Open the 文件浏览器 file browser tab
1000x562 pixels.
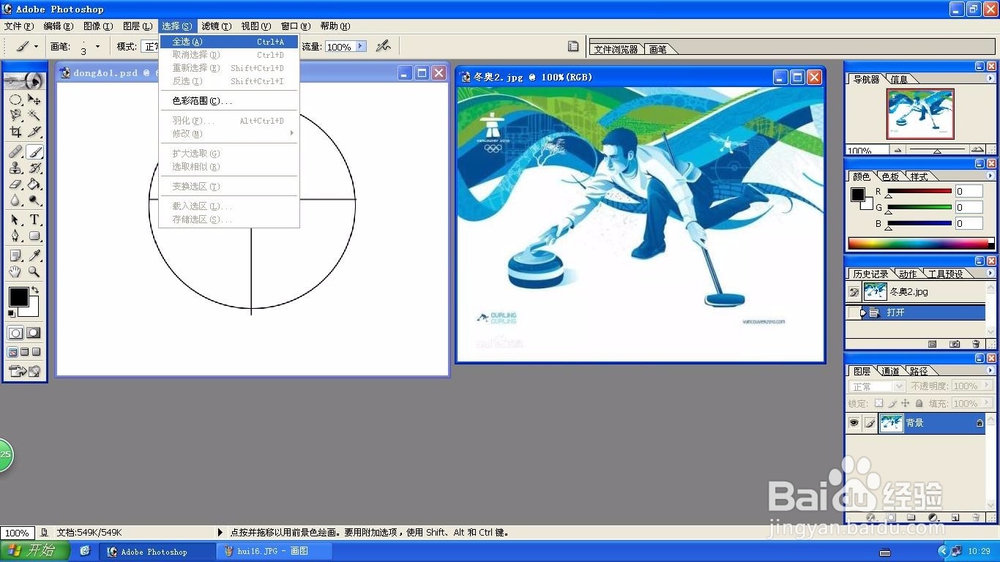coord(615,49)
